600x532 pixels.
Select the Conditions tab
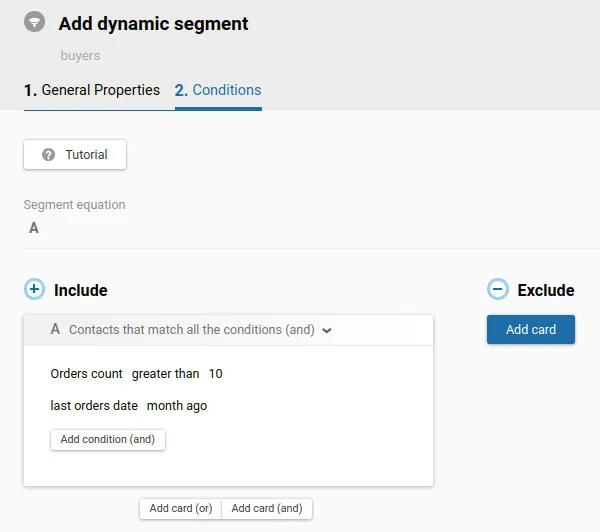(x=218, y=90)
